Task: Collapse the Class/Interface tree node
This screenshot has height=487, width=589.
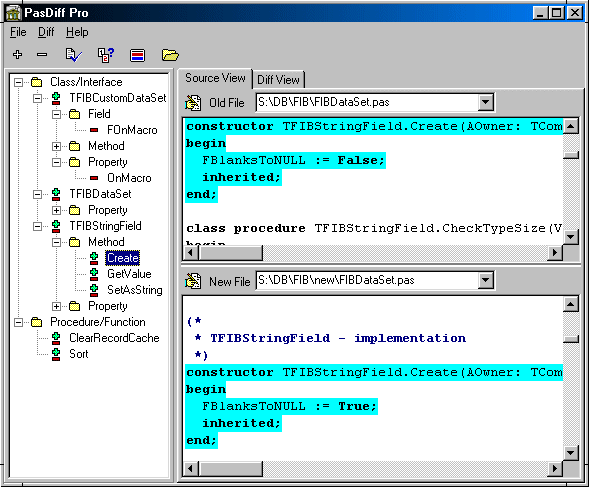Action: tap(18, 82)
